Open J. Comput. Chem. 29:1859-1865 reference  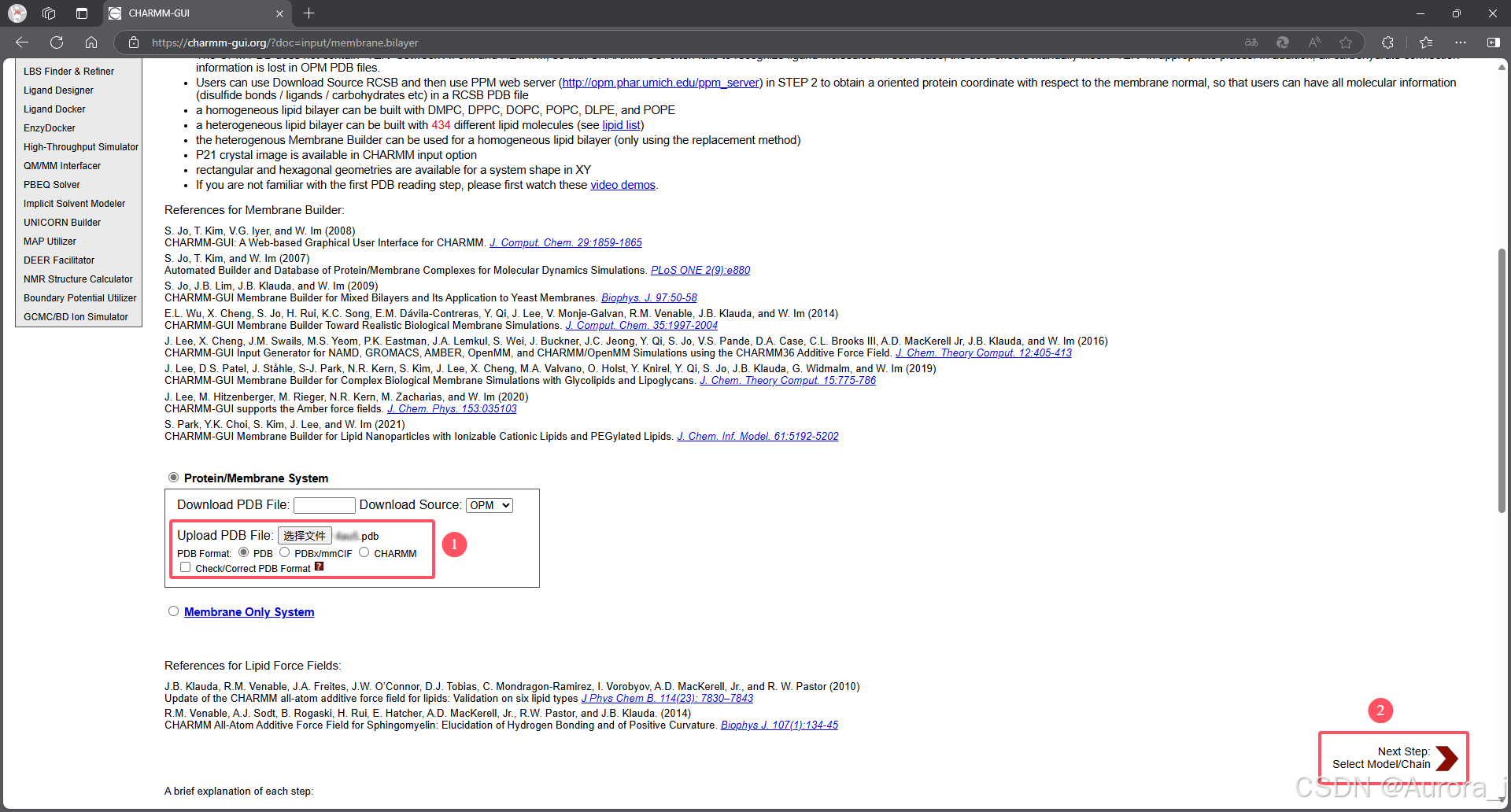566,243
